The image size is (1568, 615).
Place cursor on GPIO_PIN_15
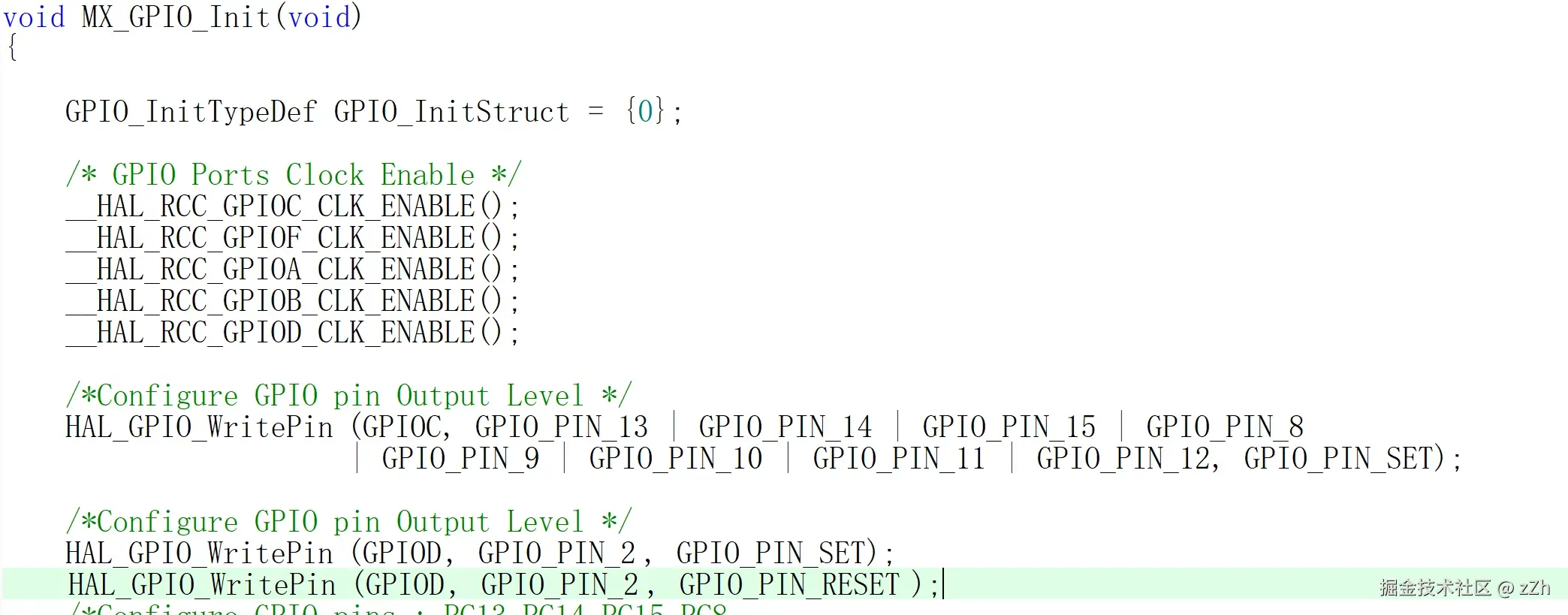coord(1009,427)
